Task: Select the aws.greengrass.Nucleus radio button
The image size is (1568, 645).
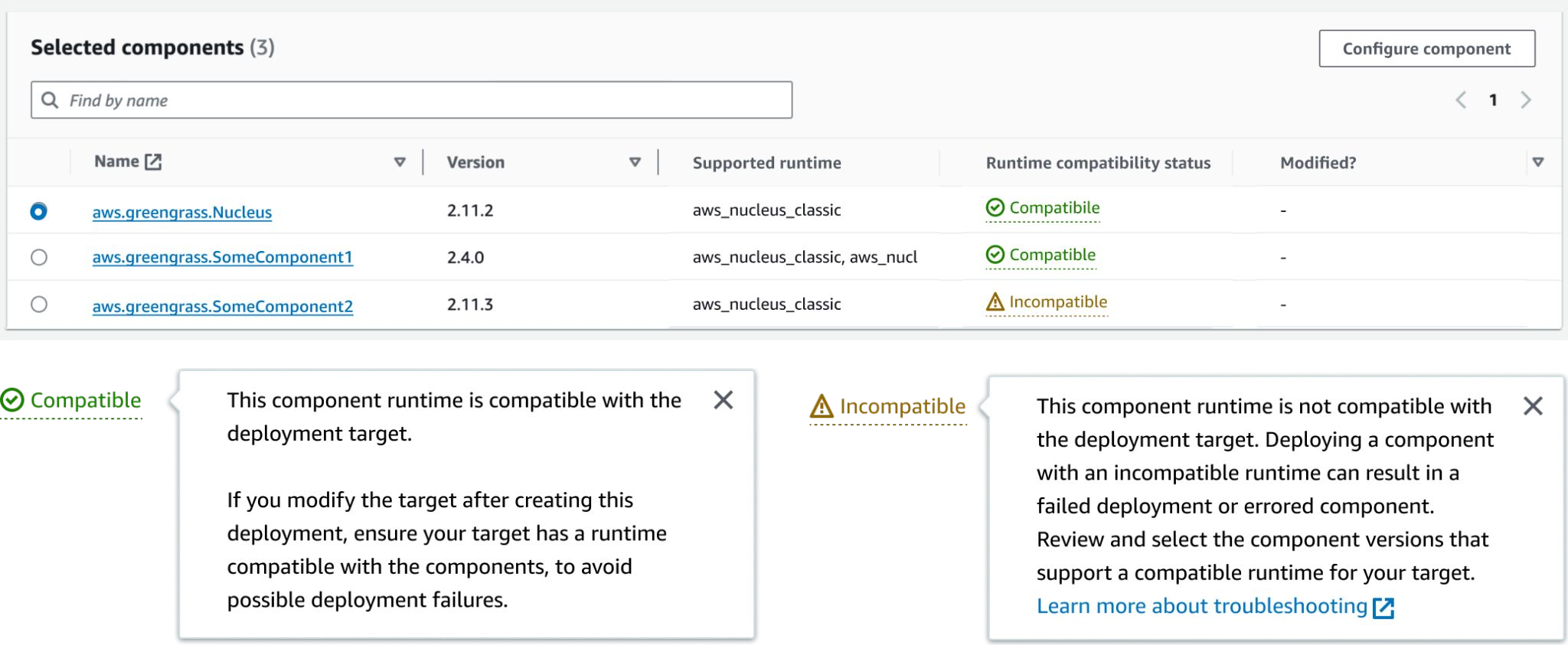Action: (x=38, y=211)
